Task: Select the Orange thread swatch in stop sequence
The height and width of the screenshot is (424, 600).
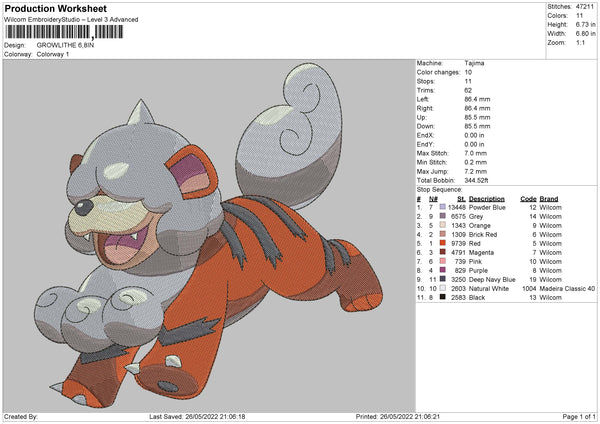Action: click(x=443, y=225)
